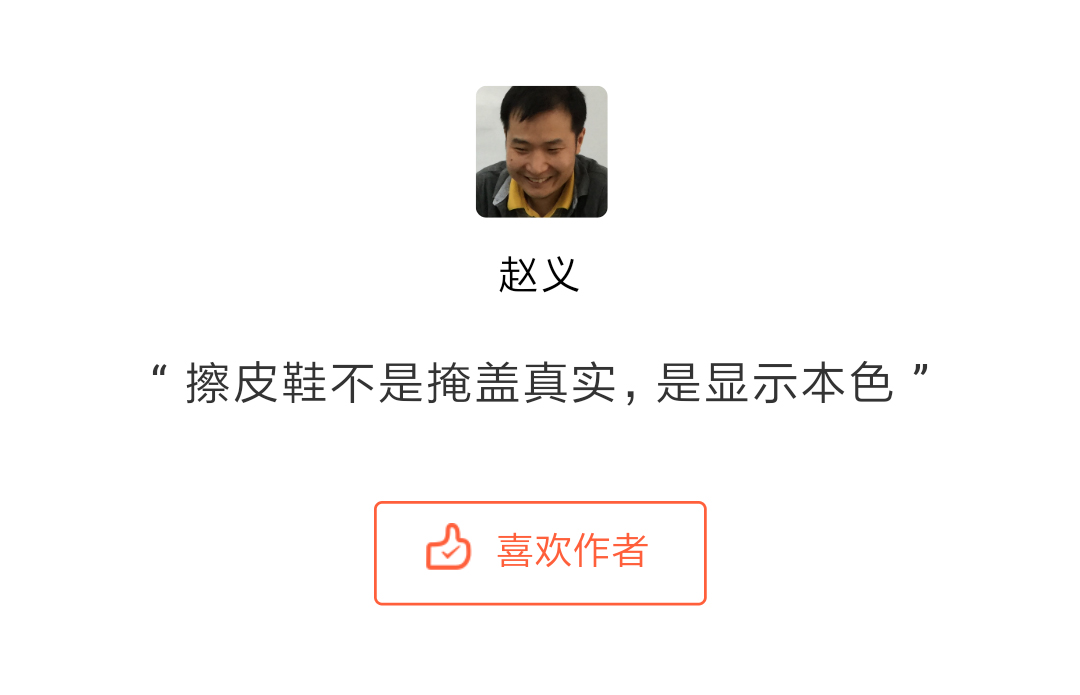Tap the closing quotation mark of the signature
The width and height of the screenshot is (1080, 695).
click(922, 373)
